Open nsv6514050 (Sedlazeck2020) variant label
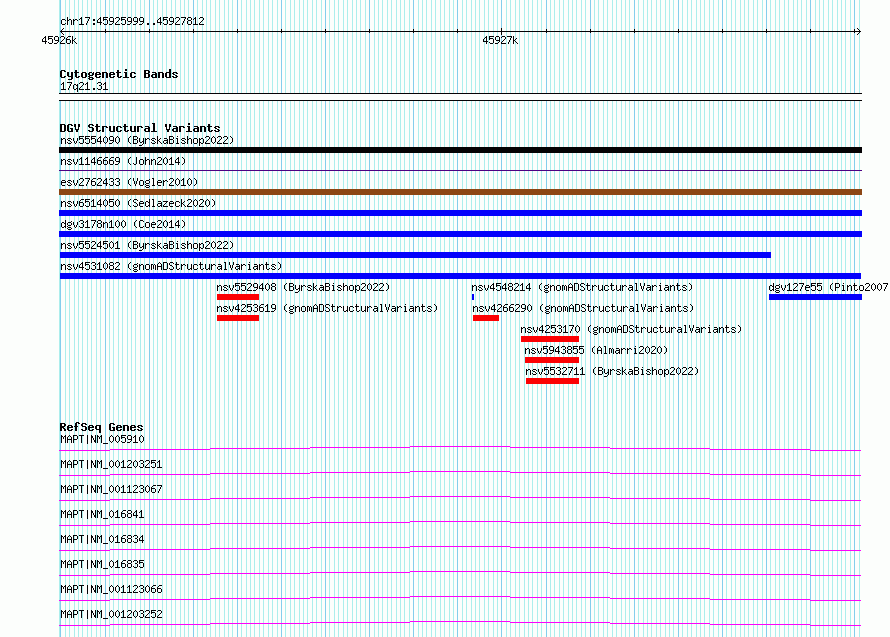This screenshot has height=637, width=890. (x=138, y=203)
